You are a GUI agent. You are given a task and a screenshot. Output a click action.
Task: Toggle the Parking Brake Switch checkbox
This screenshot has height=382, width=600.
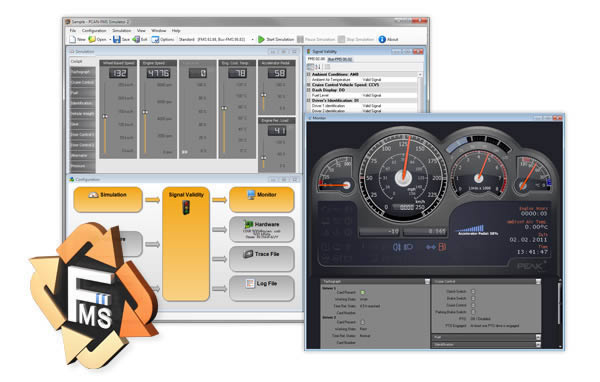coord(473,312)
